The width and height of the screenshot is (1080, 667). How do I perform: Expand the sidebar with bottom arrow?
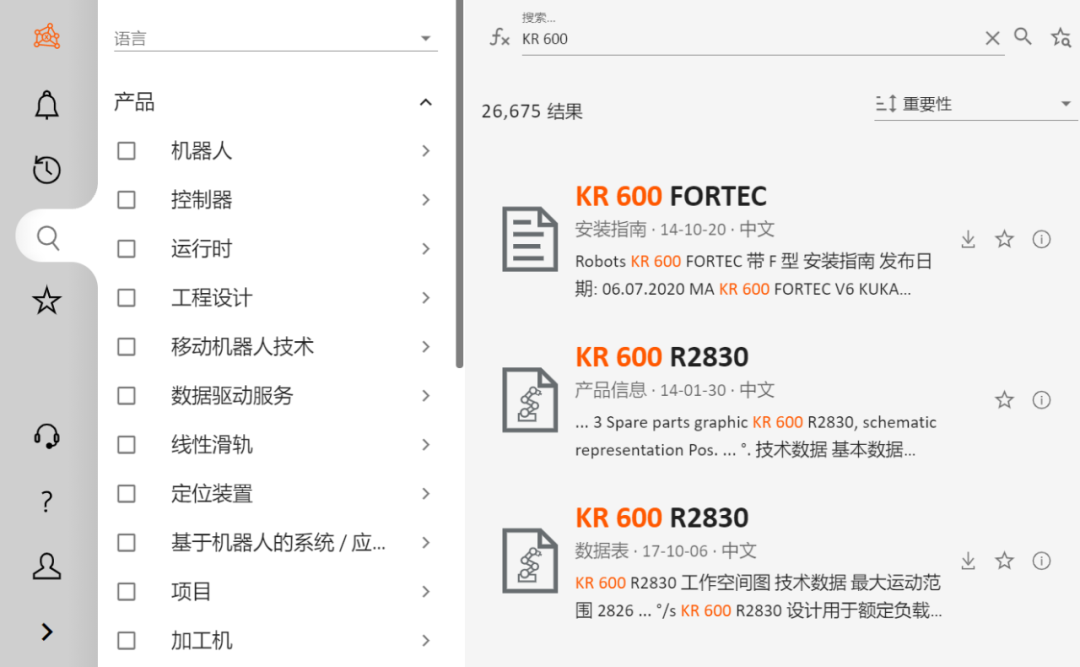[x=47, y=632]
